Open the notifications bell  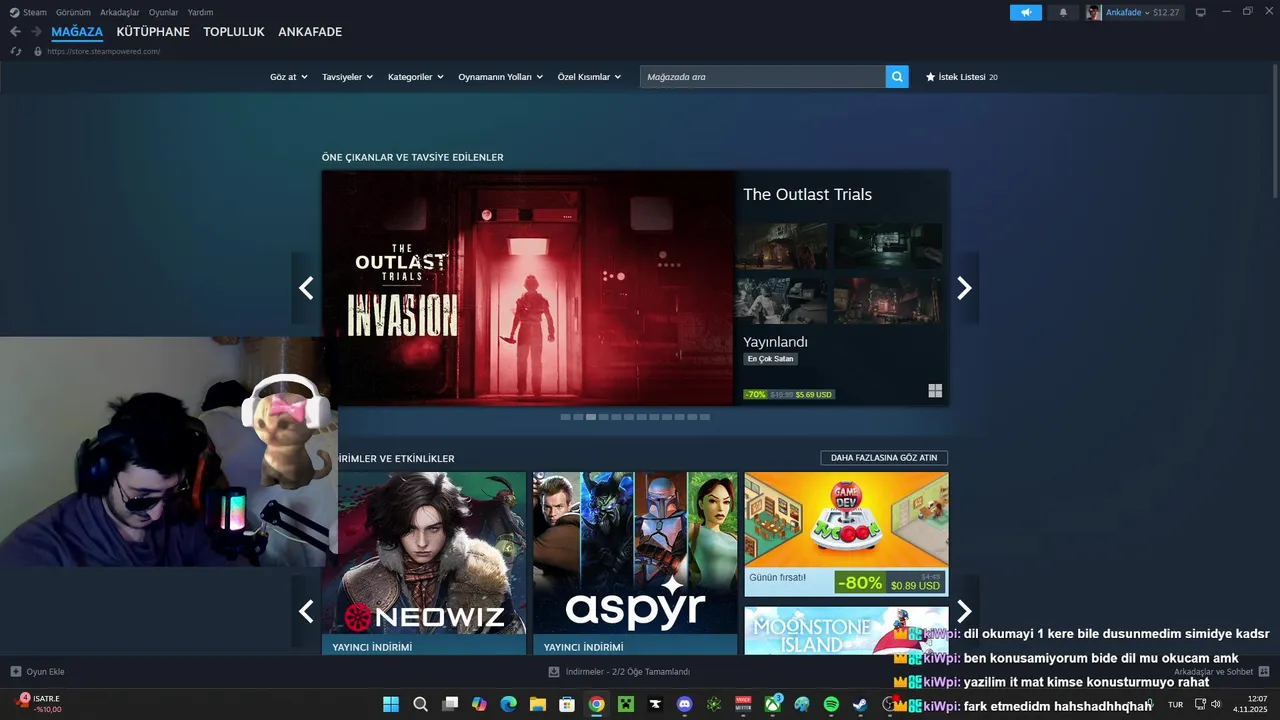(1063, 12)
